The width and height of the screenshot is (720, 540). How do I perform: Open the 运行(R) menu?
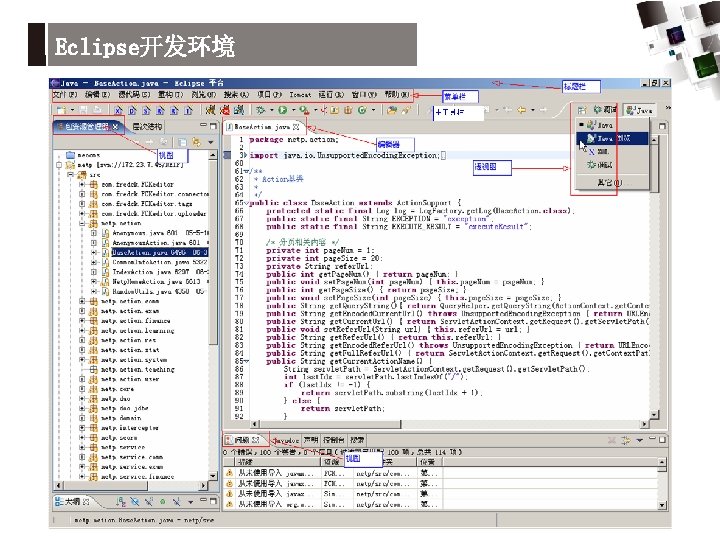coord(331,95)
